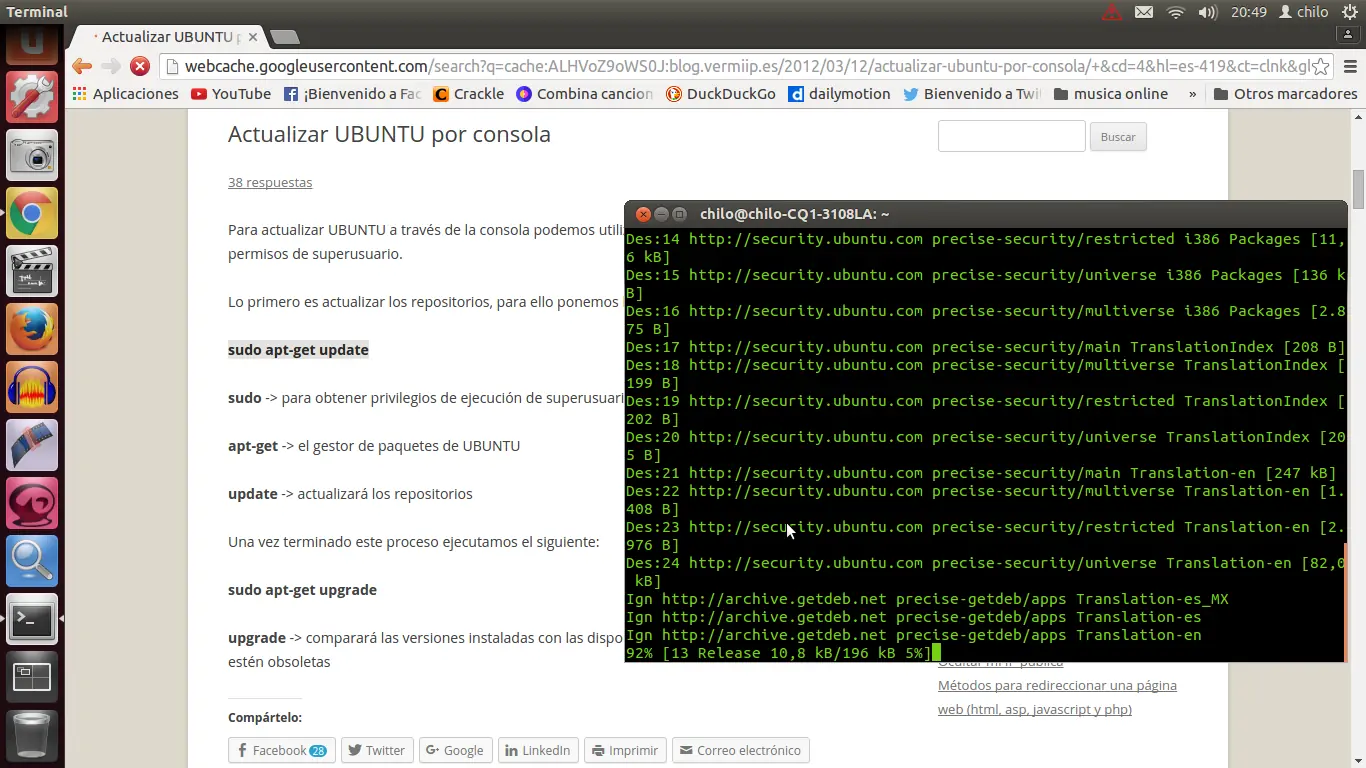
Task: Open the Wi-Fi network indicator
Action: coord(1176,12)
